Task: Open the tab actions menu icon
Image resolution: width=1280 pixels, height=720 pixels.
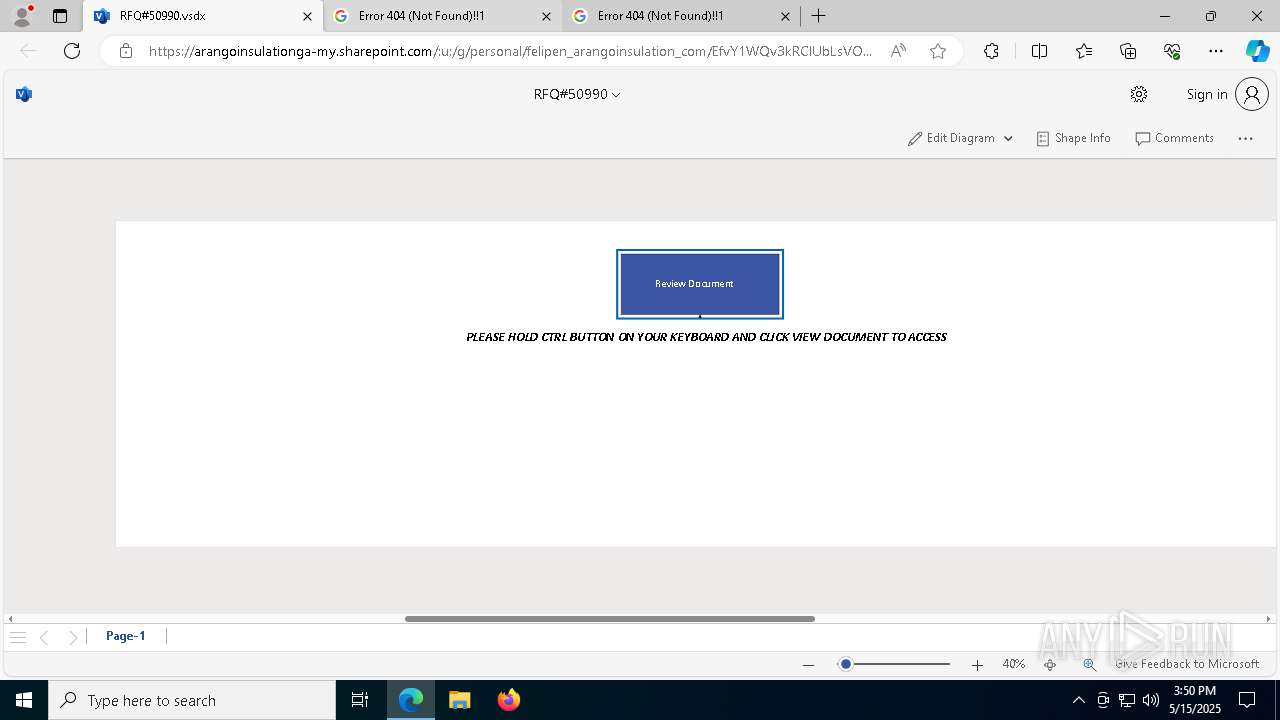Action: coord(60,16)
